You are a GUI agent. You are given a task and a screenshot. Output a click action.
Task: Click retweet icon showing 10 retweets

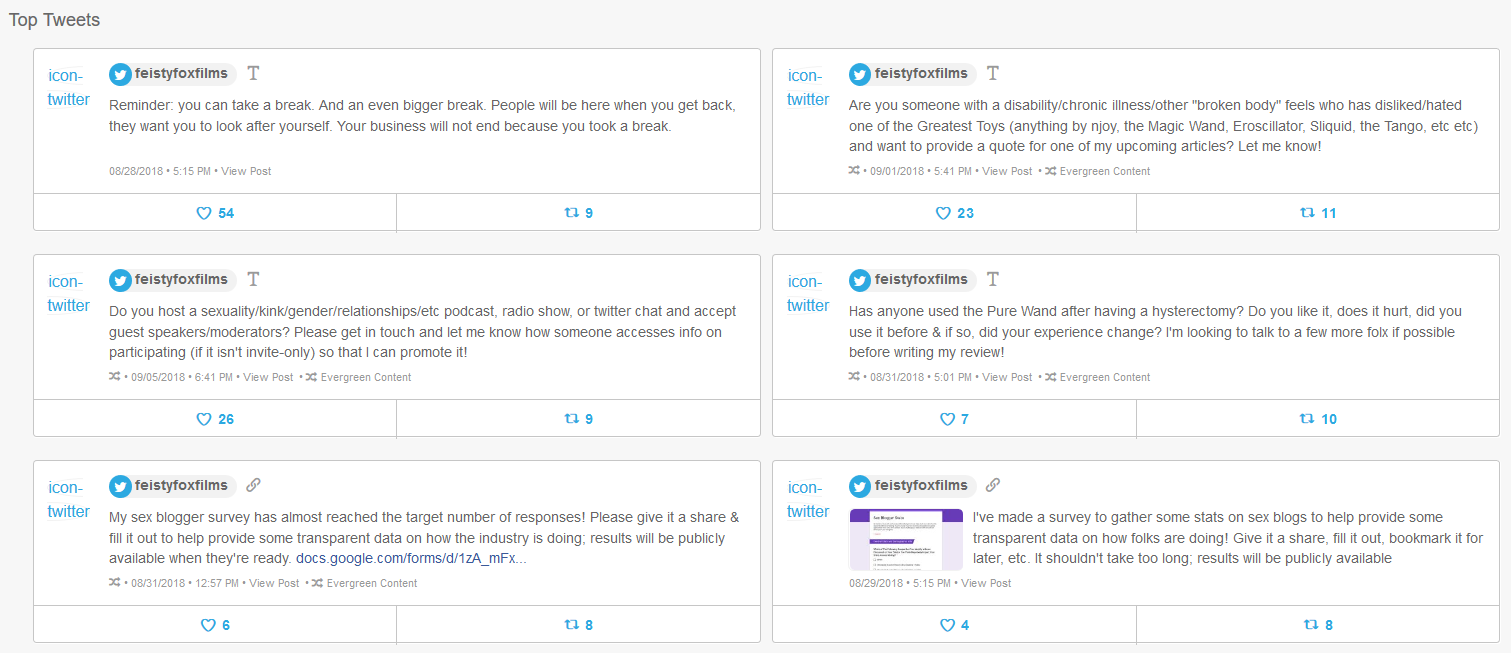pyautogui.click(x=1307, y=419)
